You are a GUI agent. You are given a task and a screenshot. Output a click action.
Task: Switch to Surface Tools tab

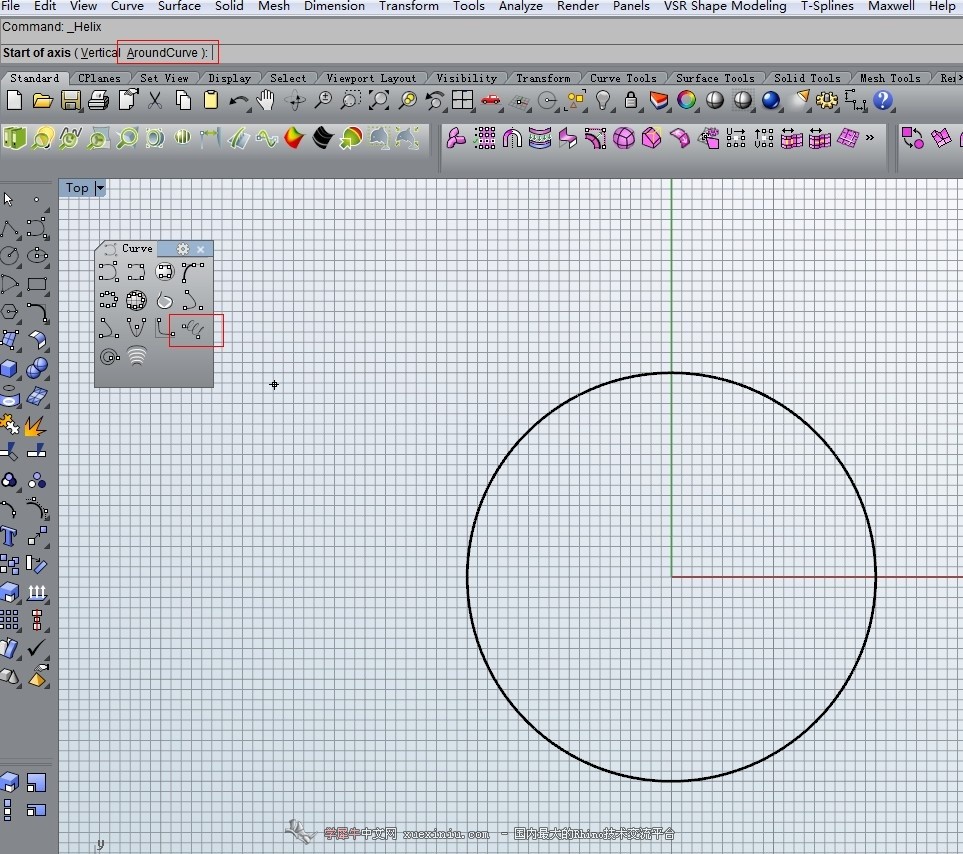click(715, 78)
